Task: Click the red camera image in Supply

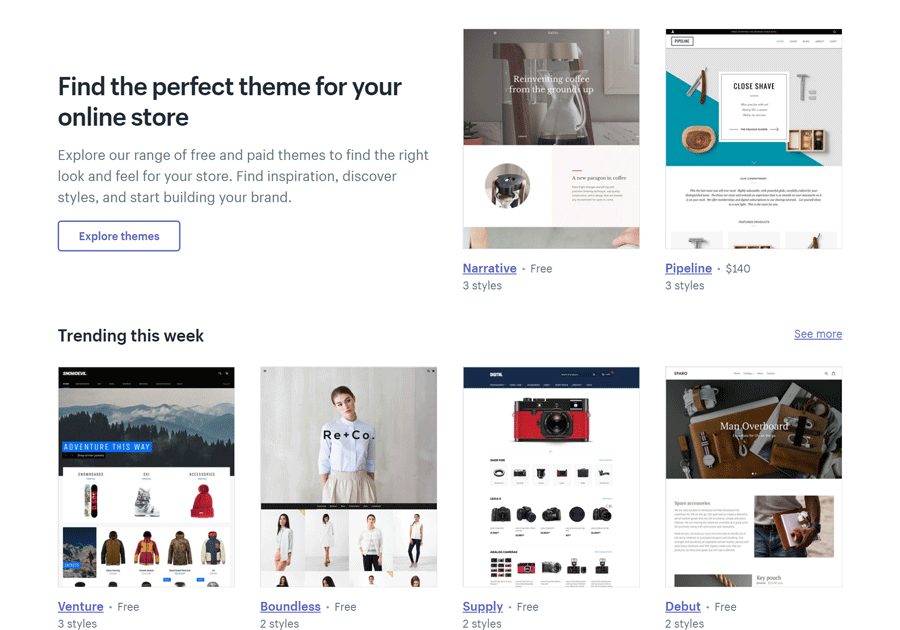Action: (x=551, y=419)
